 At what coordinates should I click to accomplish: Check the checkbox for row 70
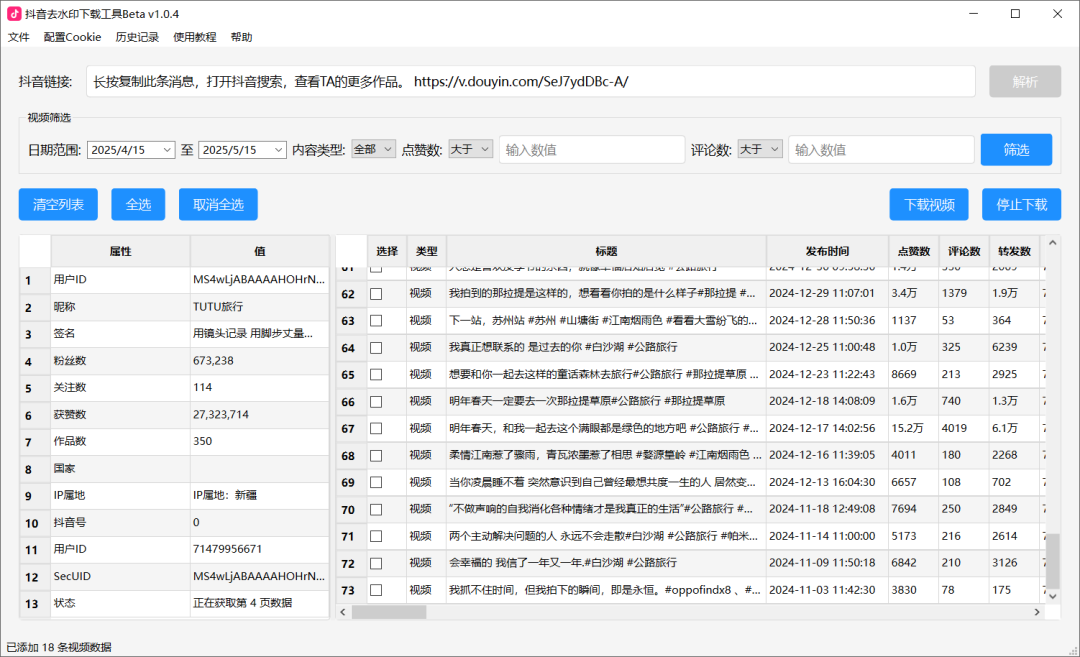[x=376, y=510]
